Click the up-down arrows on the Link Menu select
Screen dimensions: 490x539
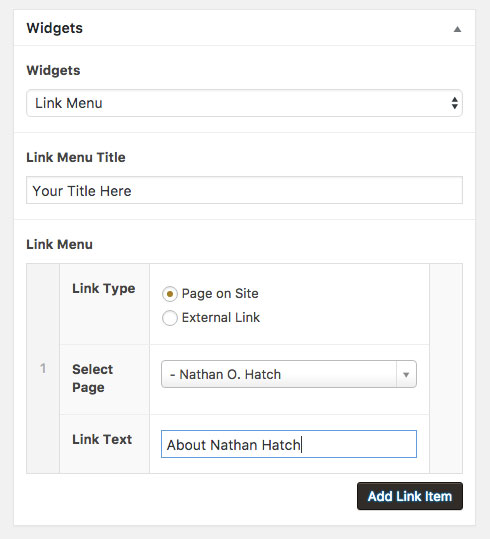[x=455, y=103]
